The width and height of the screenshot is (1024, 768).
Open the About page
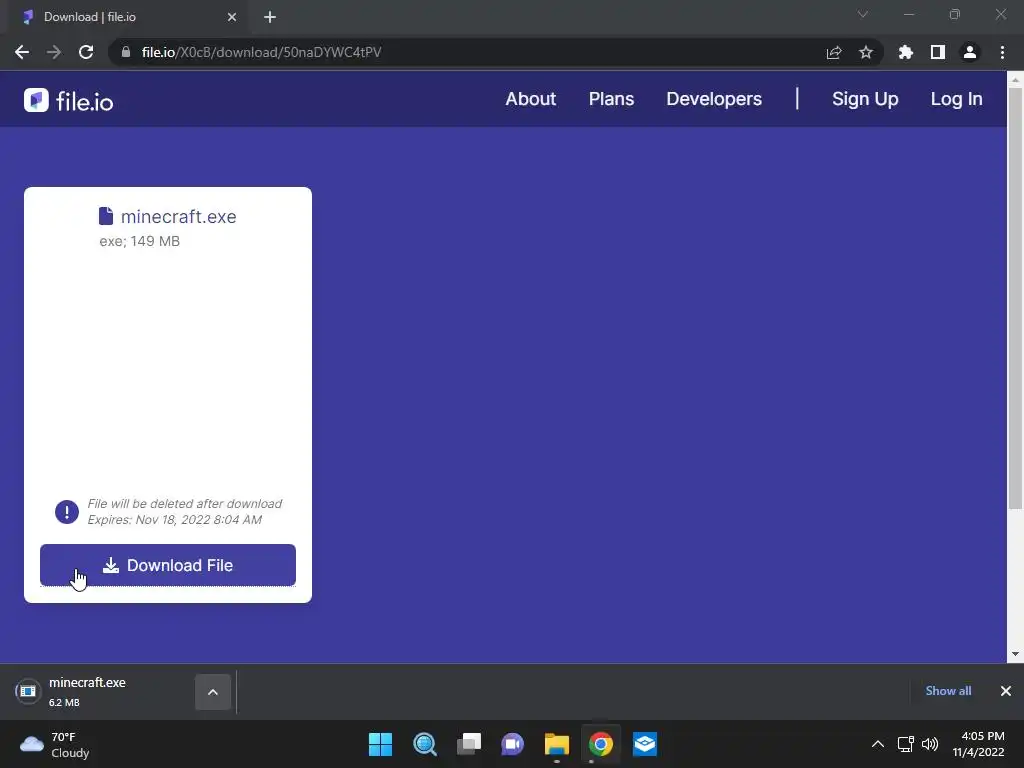pos(530,99)
